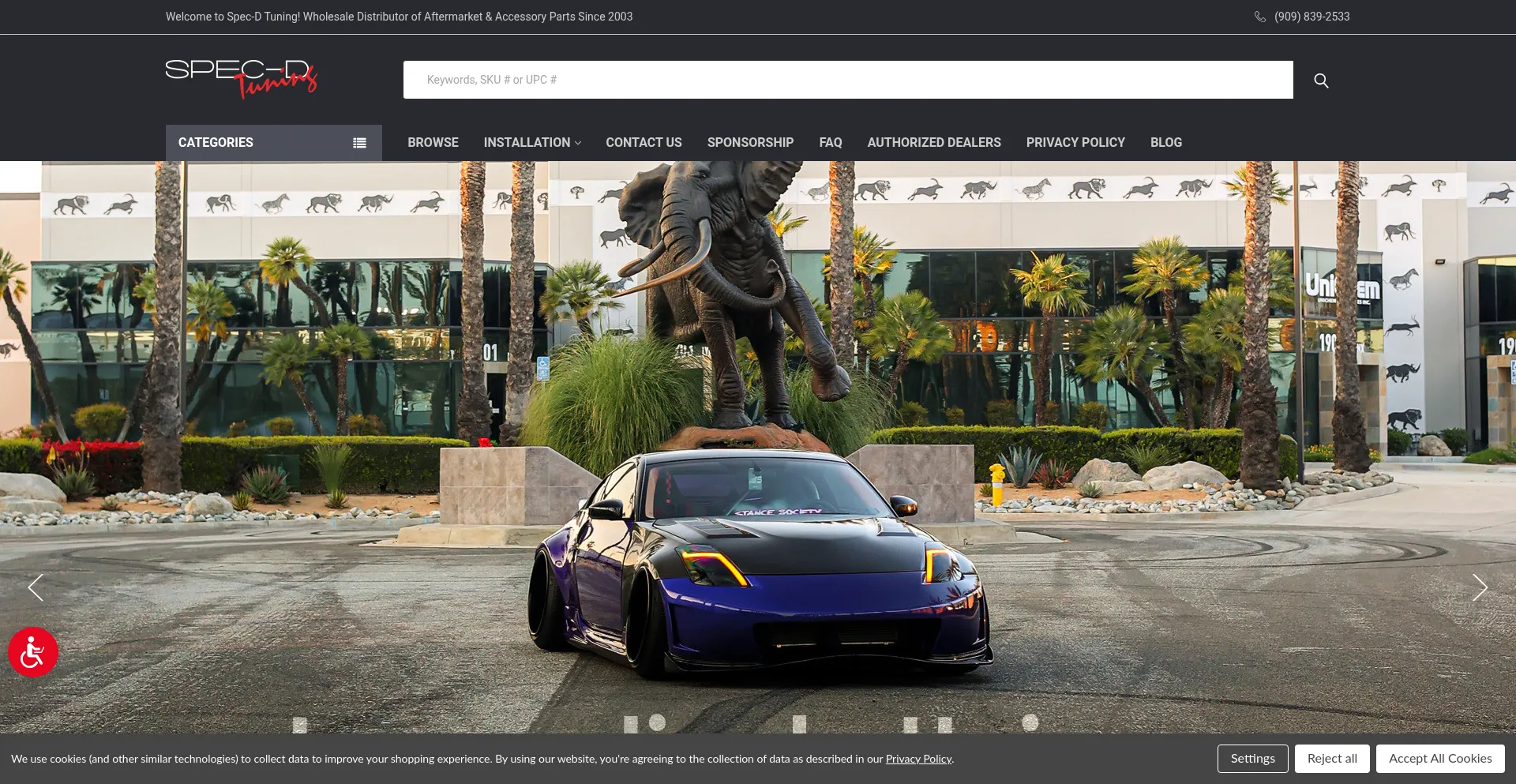
Task: Open the FAQ page
Action: click(x=831, y=143)
